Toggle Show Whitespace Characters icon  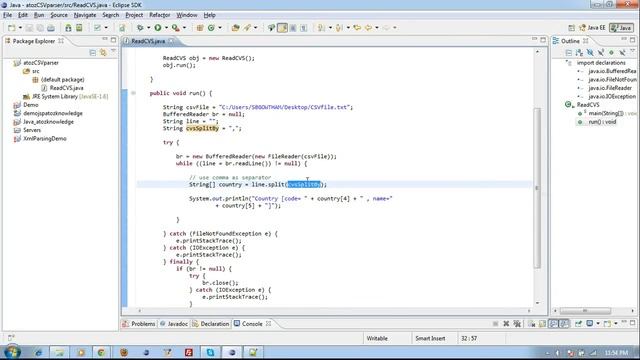pyautogui.click(x=303, y=28)
